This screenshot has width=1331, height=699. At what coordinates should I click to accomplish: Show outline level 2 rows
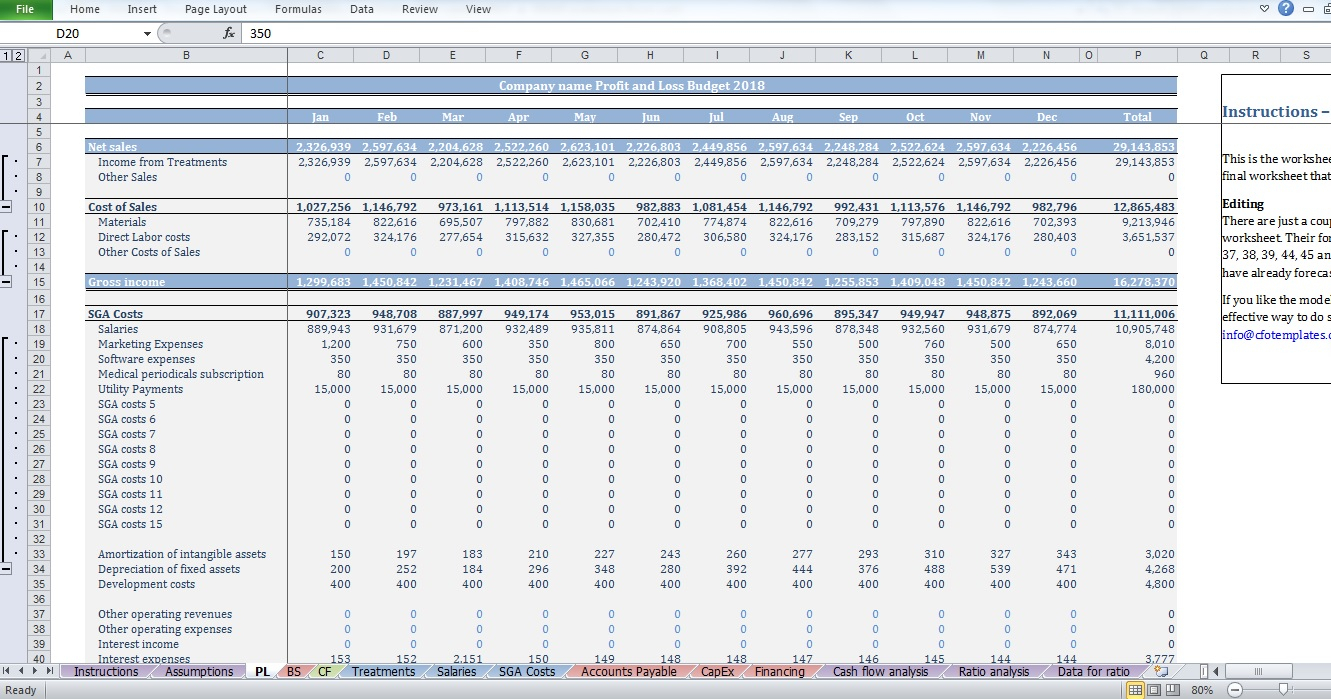pos(17,55)
